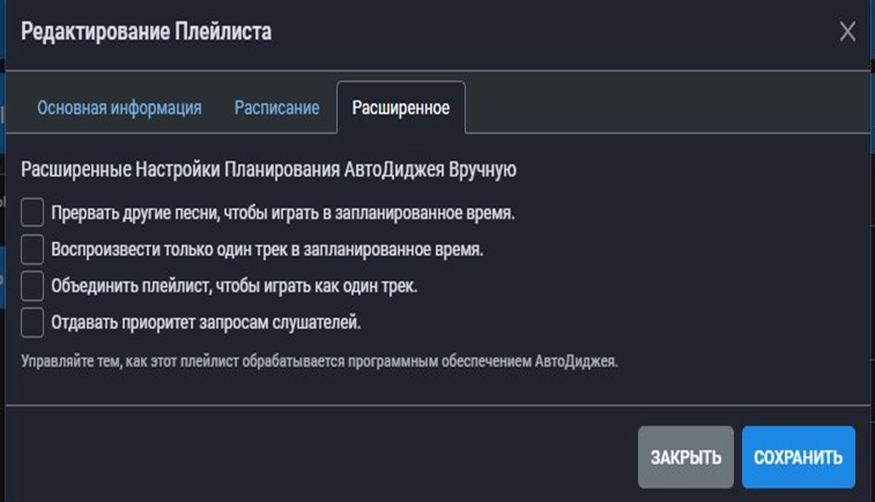Enable the interrupt other songs checkbox
875x502 pixels.
point(33,212)
